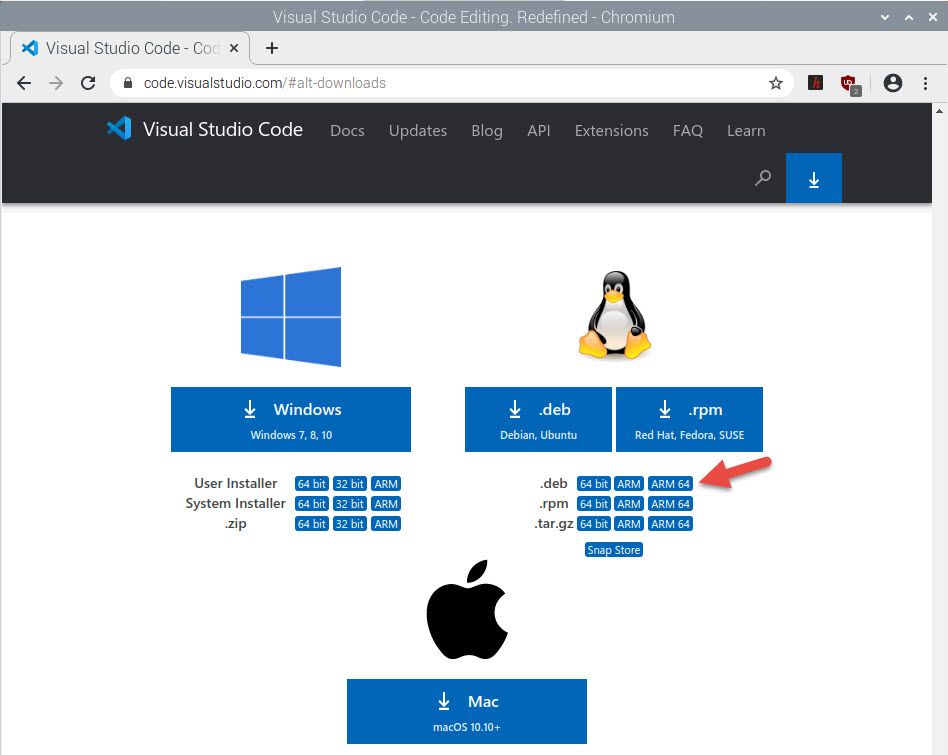
Task: Open Chromium three-dot menu
Action: point(925,83)
